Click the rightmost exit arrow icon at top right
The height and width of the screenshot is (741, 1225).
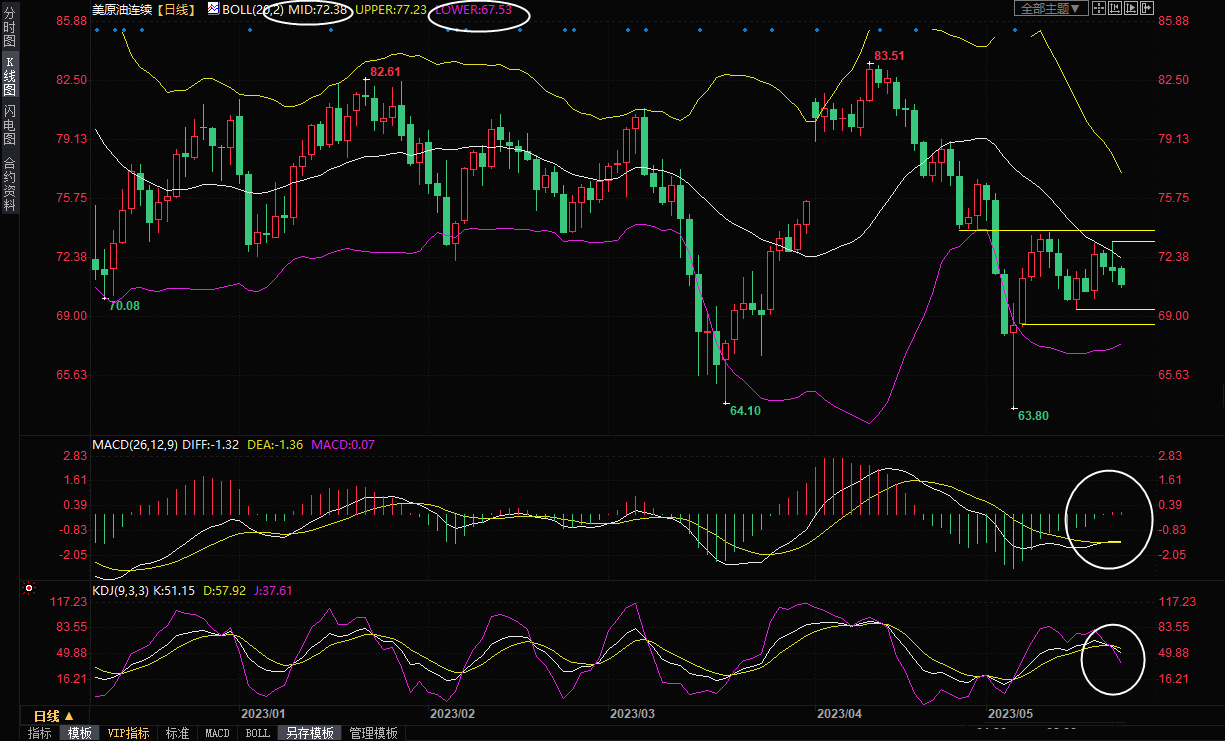coord(1148,8)
